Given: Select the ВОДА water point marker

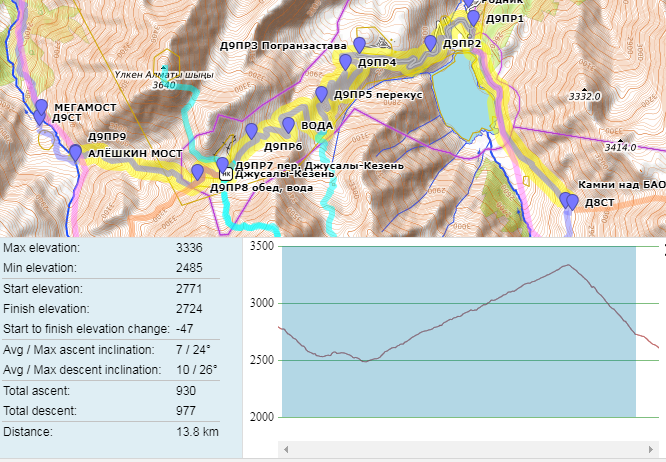Looking at the screenshot, I should [288, 125].
